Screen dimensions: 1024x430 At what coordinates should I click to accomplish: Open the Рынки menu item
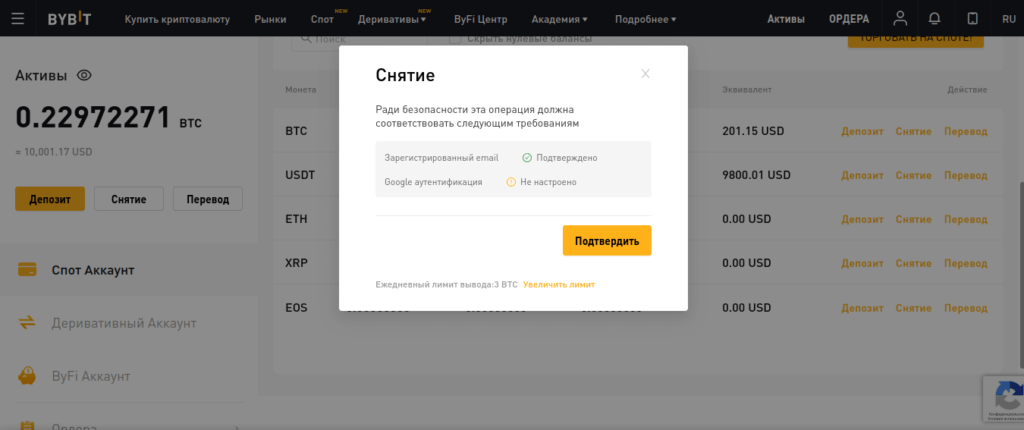click(x=270, y=19)
